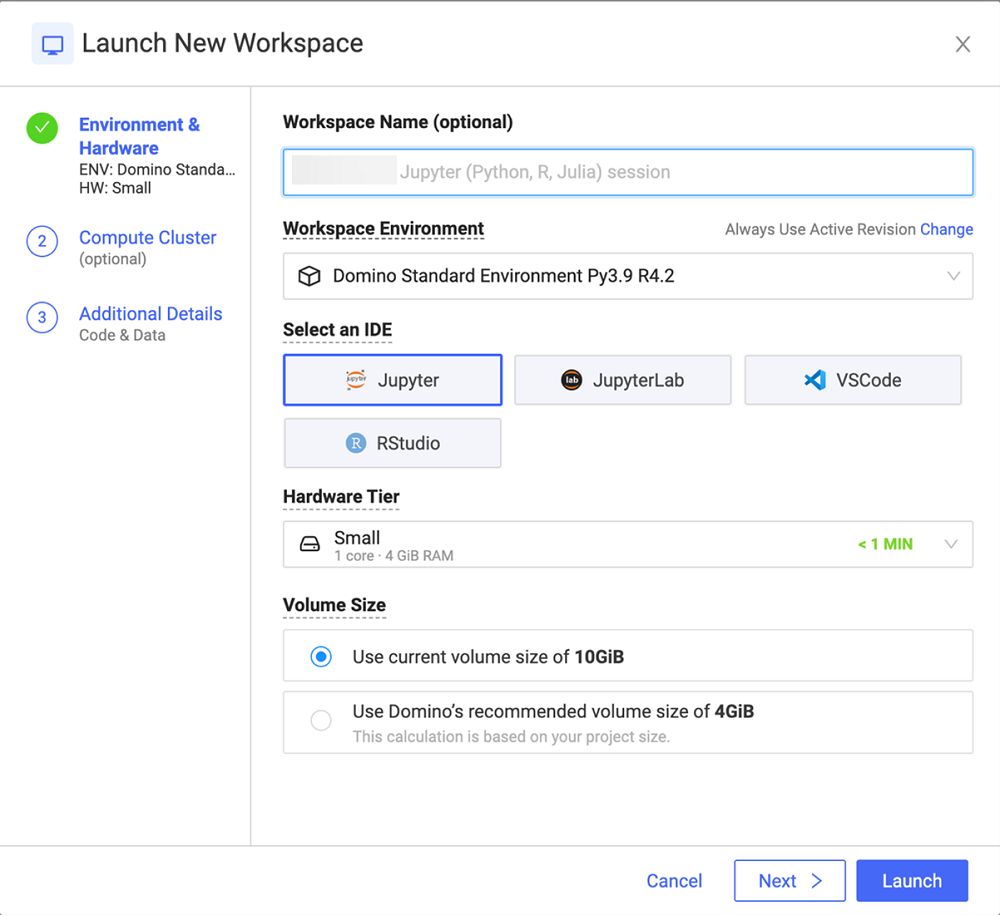The image size is (1000, 915).
Task: Click 'Always Use Active Revision' text
Action: tap(820, 230)
